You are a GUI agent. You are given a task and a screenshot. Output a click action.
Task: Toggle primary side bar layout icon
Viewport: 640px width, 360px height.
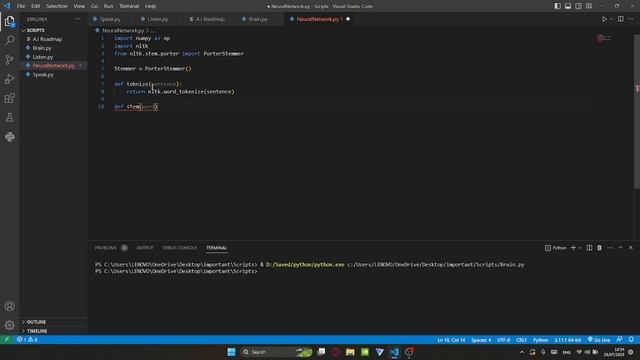pos(558,6)
